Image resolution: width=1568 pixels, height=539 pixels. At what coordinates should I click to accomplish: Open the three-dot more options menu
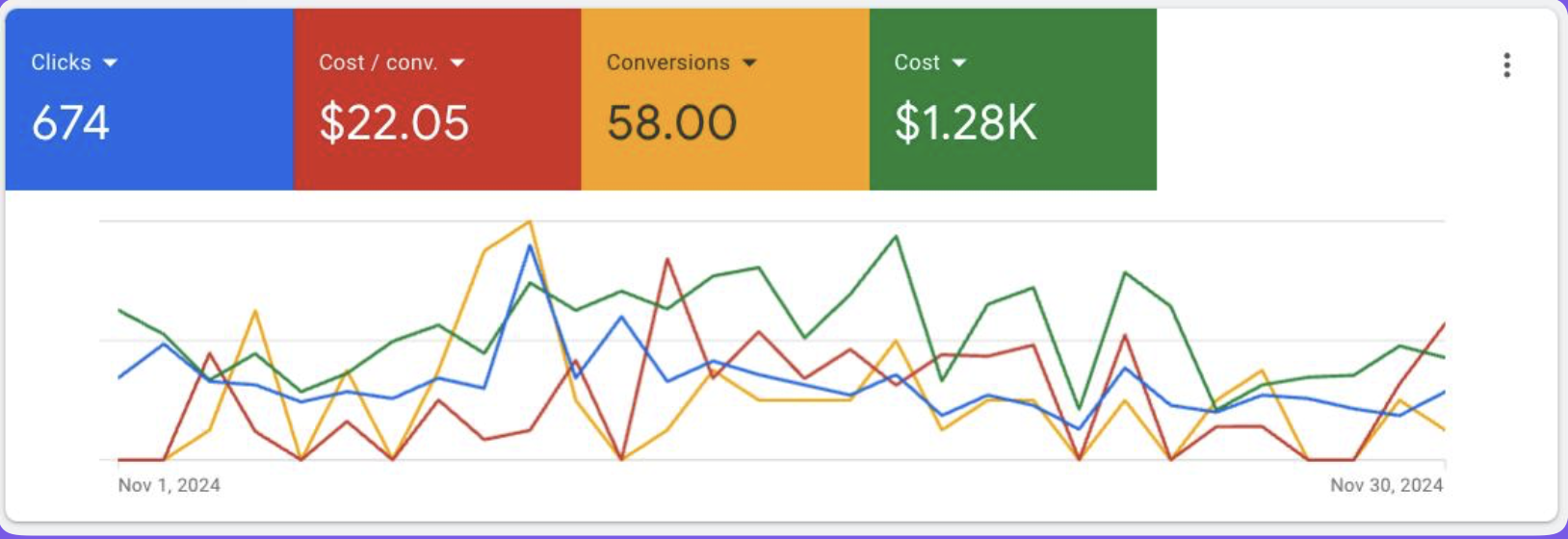coord(1506,65)
